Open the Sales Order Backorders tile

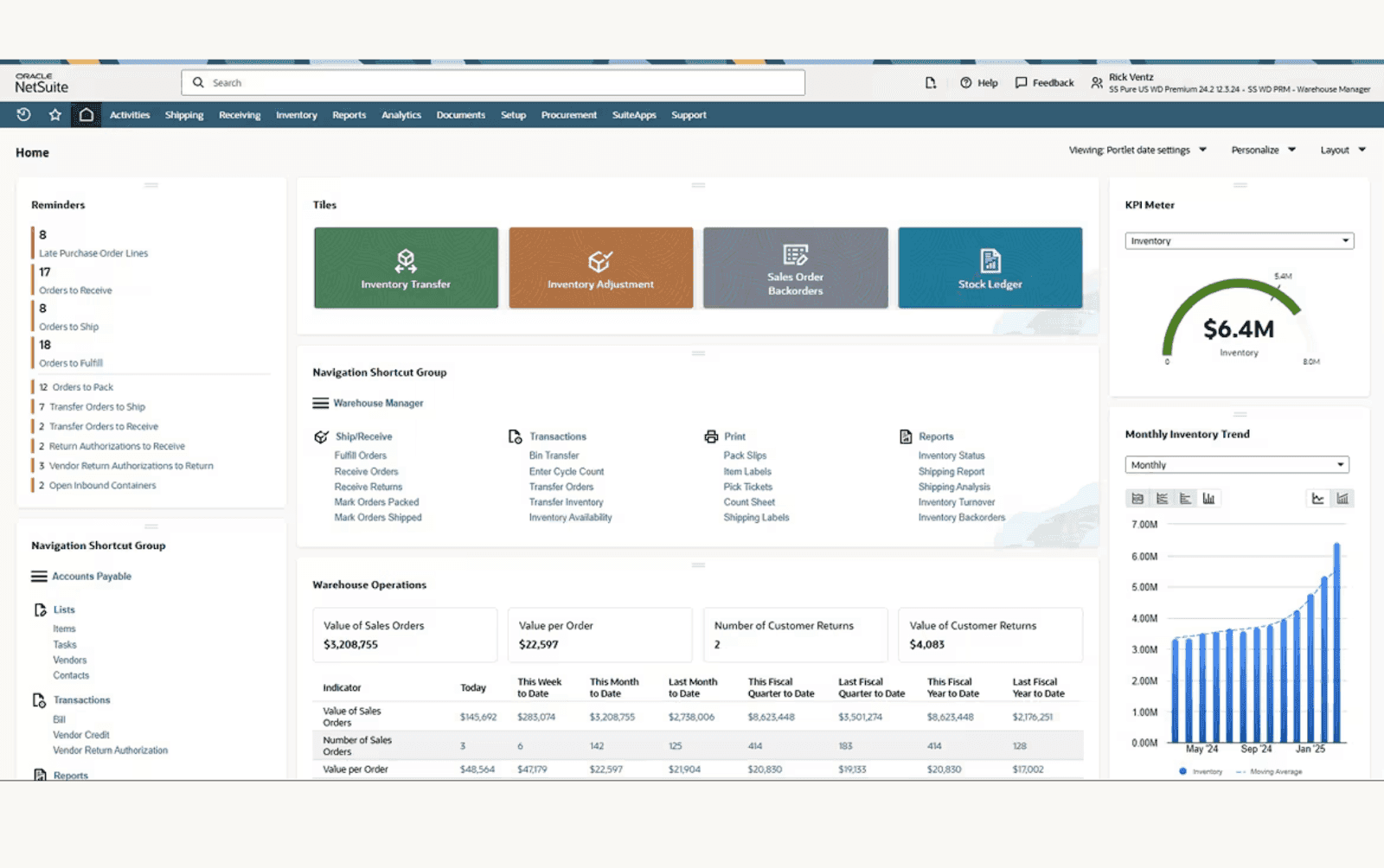tap(795, 268)
